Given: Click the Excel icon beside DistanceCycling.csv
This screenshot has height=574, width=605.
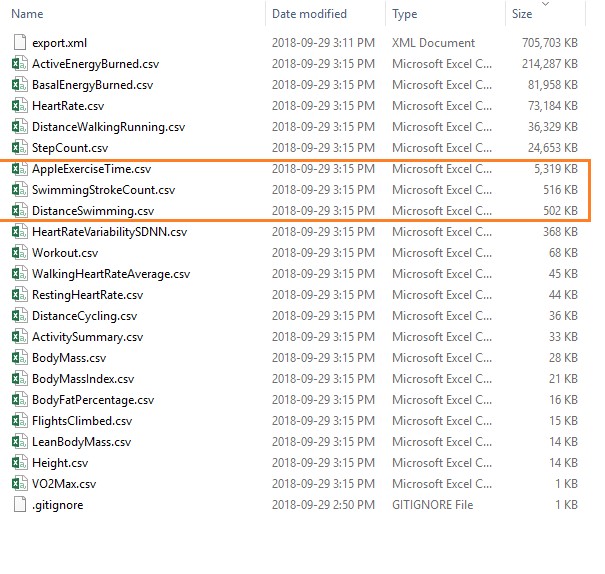Looking at the screenshot, I should click(20, 316).
